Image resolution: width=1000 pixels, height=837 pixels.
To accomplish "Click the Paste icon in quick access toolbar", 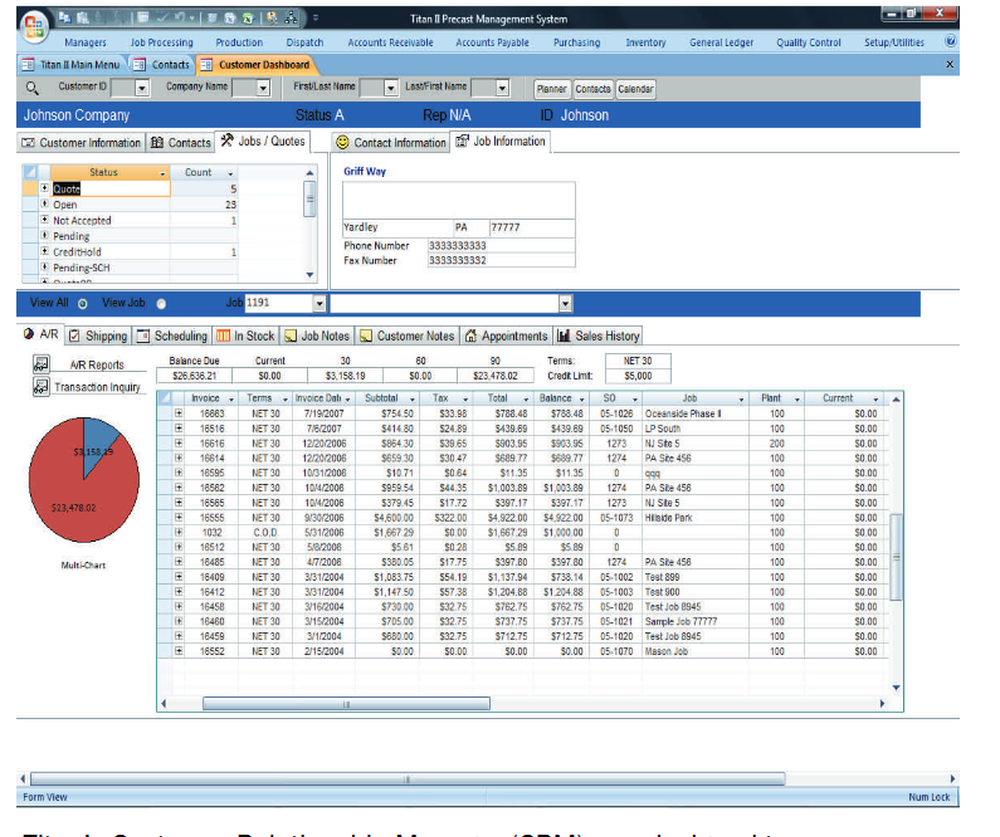I will tap(83, 18).
